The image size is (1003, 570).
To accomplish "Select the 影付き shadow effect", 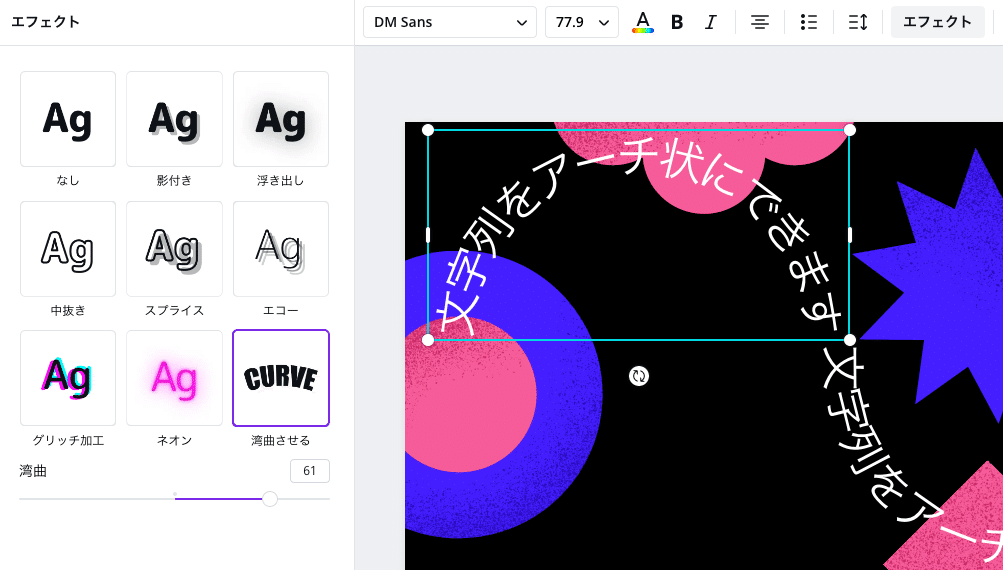I will 174,119.
